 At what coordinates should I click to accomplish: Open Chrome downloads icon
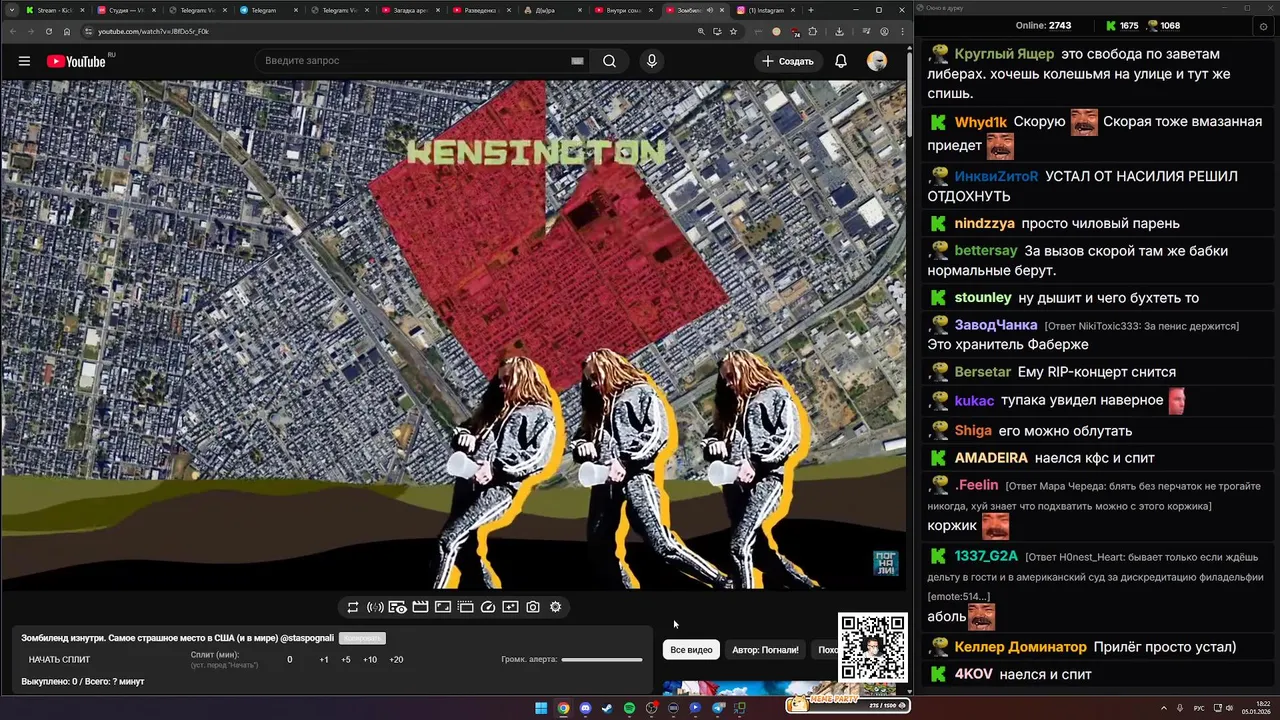tap(838, 31)
